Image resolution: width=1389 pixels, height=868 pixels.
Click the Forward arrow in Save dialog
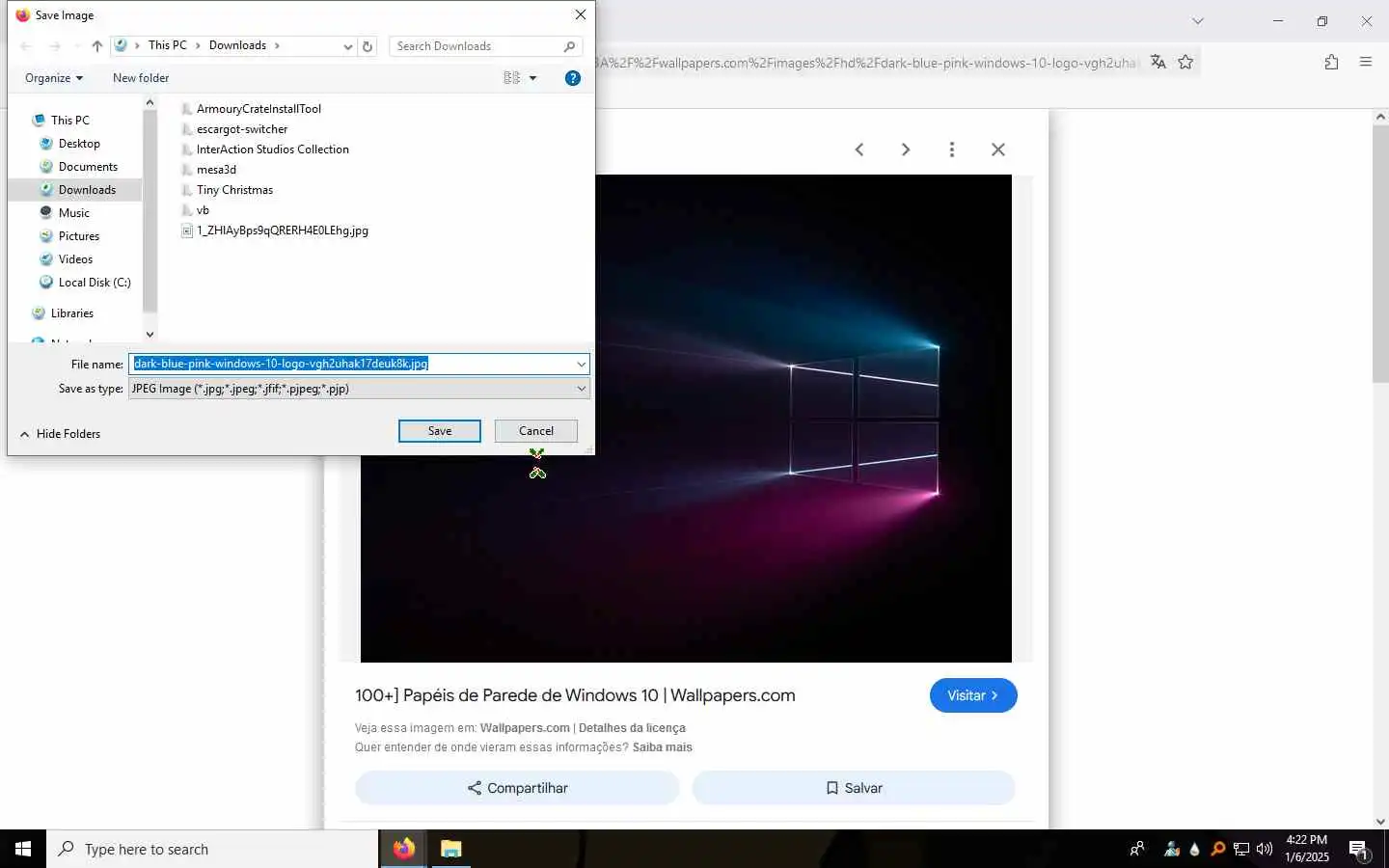pos(55,46)
